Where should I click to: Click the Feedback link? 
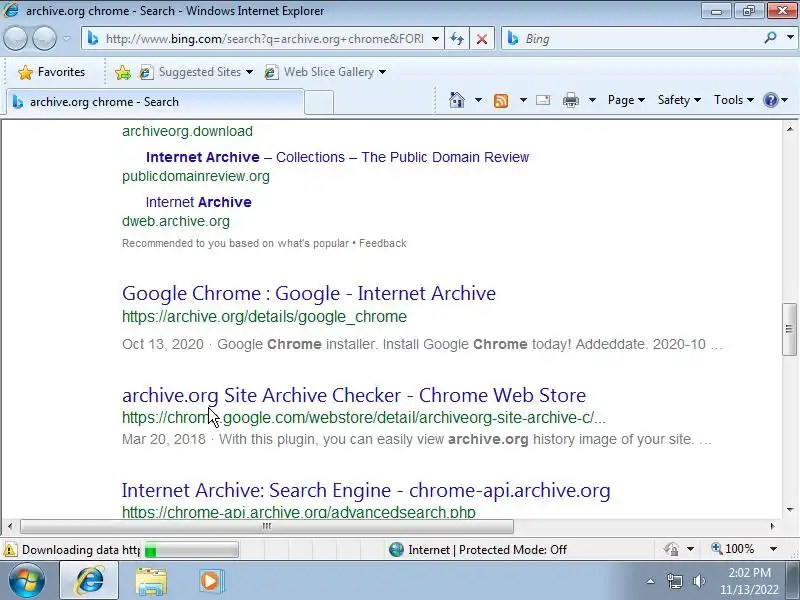(383, 243)
